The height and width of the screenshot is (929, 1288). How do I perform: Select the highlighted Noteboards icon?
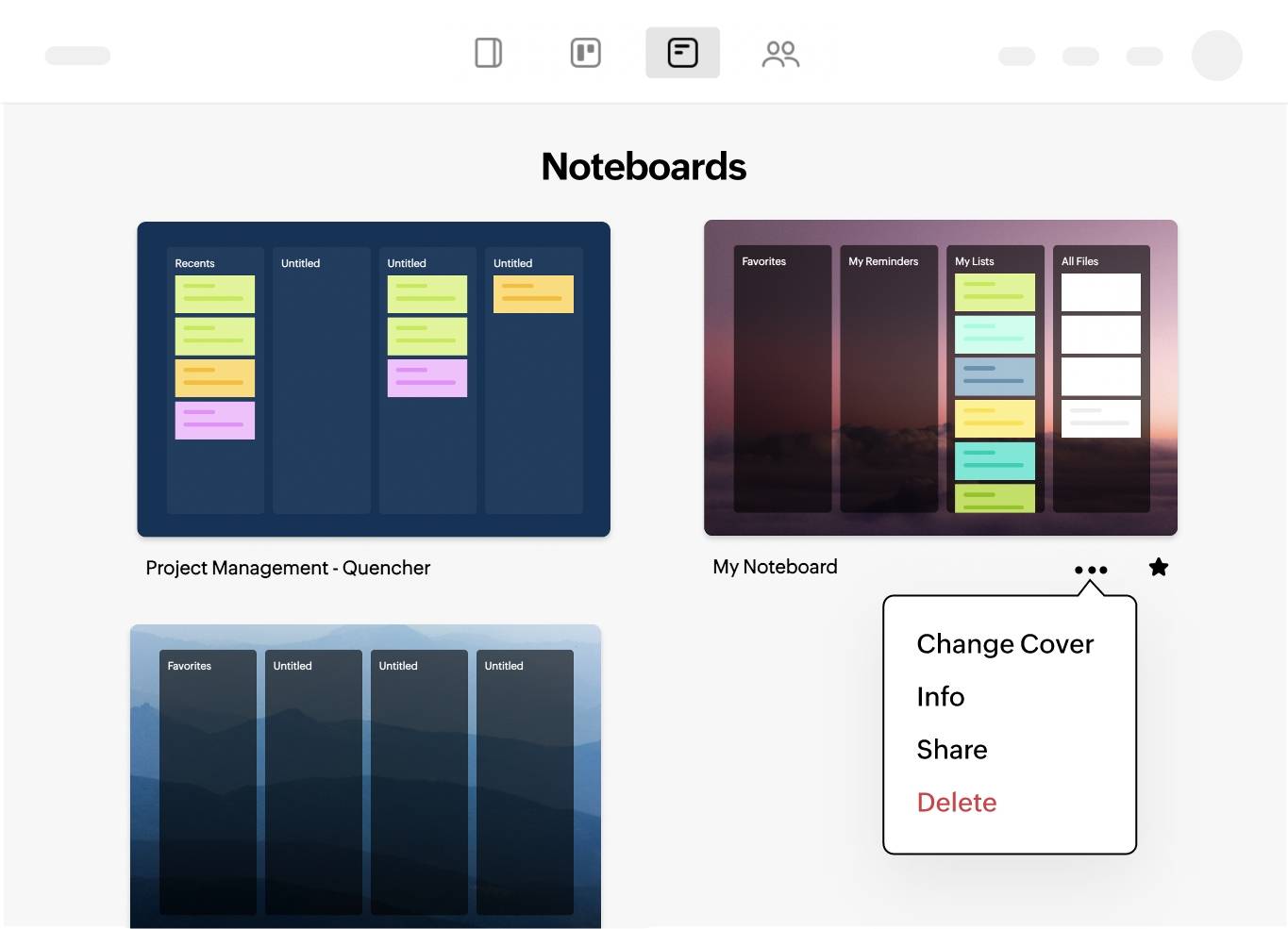[x=682, y=53]
